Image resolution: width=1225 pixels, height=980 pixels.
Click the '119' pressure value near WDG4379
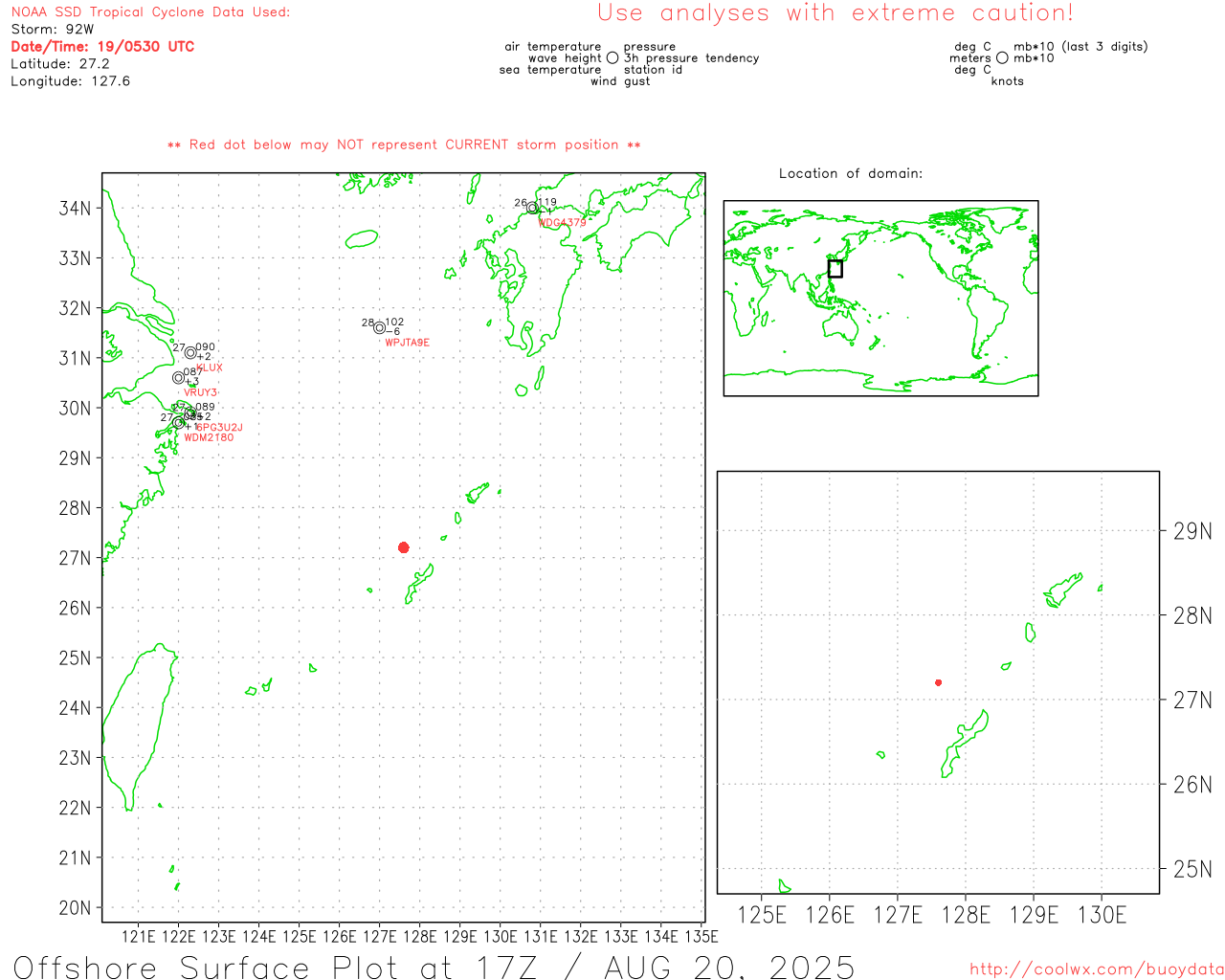(x=546, y=203)
